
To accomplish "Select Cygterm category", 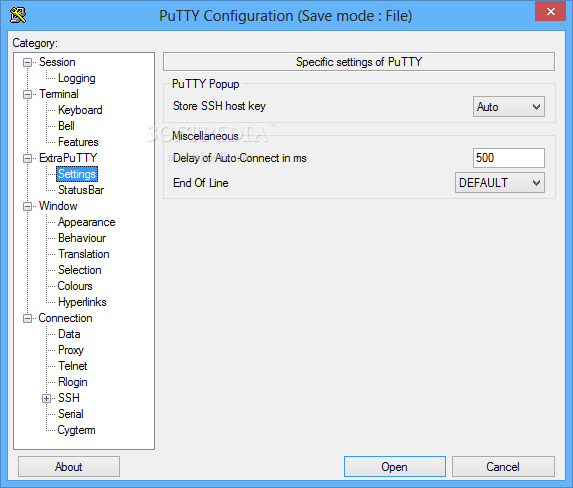I will click(76, 430).
